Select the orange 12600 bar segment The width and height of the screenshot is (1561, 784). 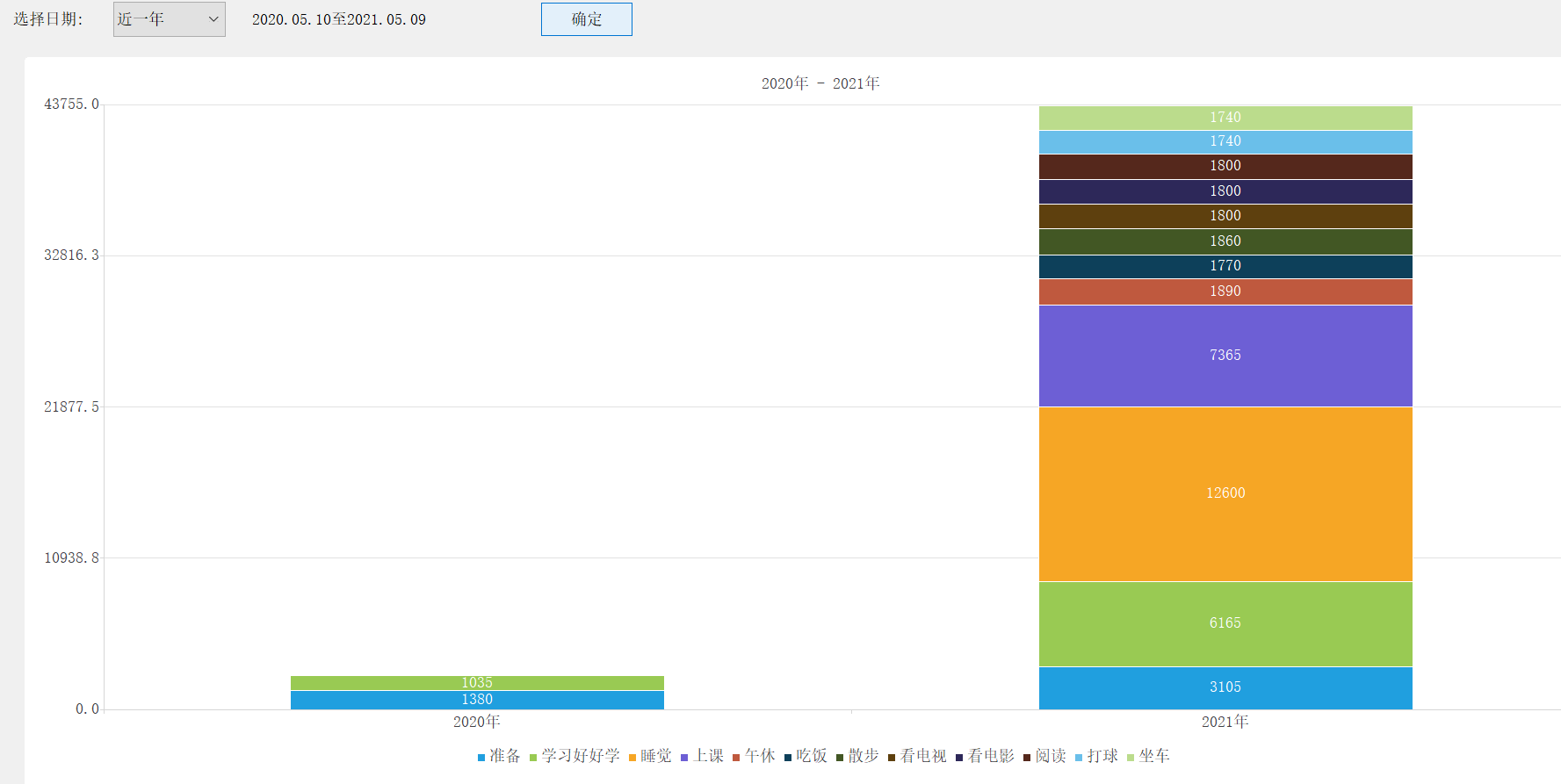click(x=1225, y=493)
